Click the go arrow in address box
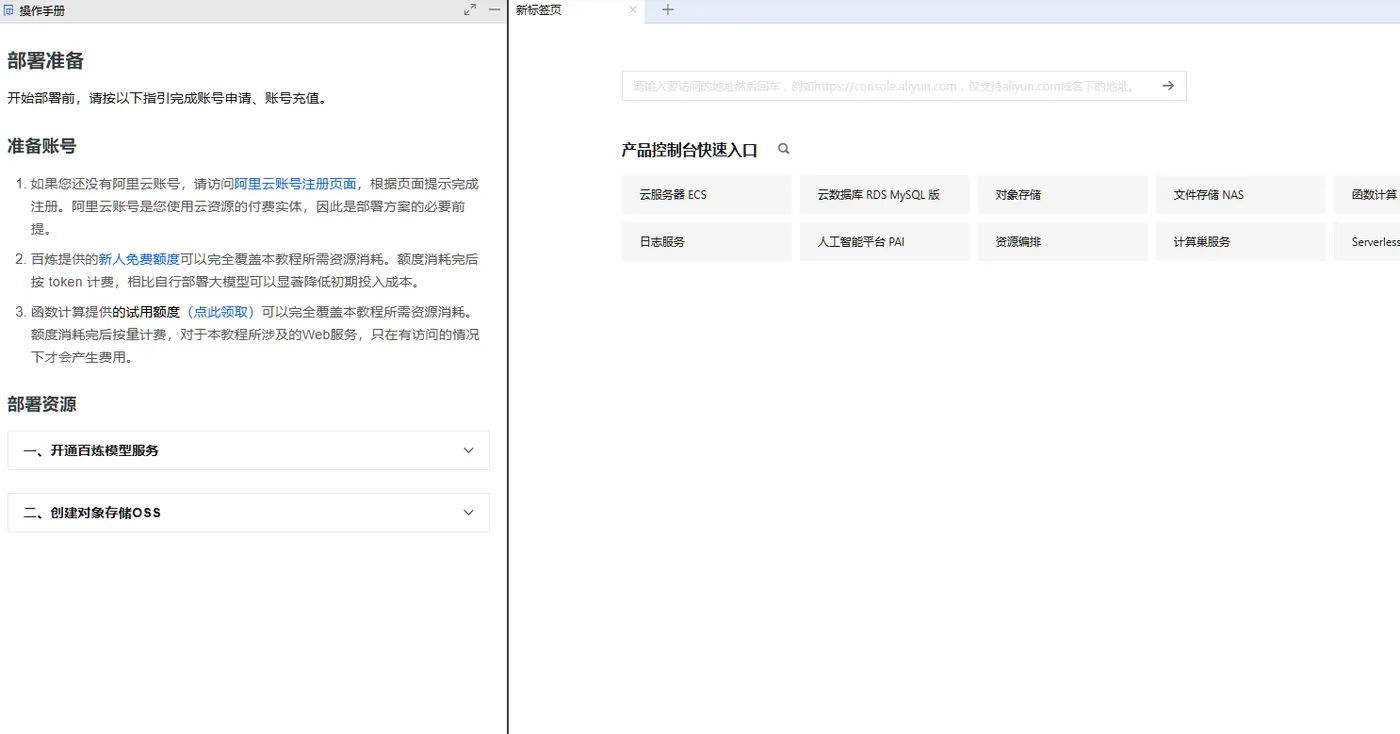1400x734 pixels. click(x=1168, y=86)
